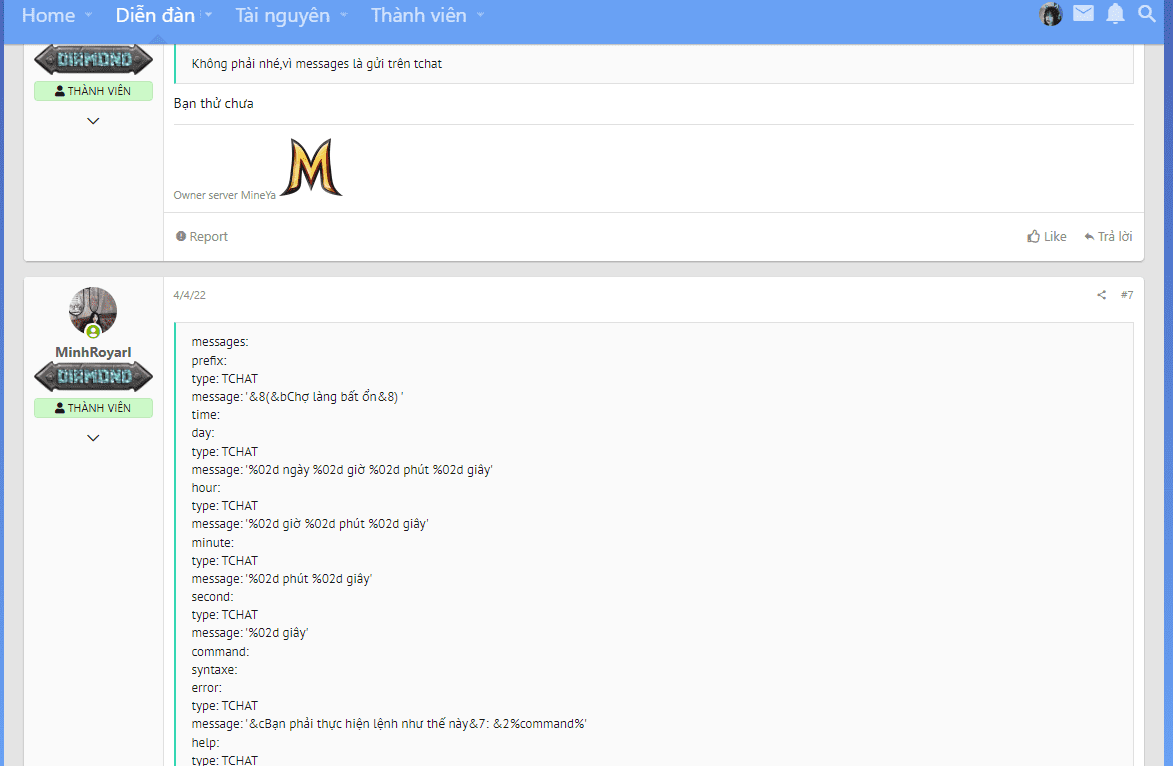Click the line containing '&2%command%'
Screen dimensions: 1173x766
coord(389,723)
